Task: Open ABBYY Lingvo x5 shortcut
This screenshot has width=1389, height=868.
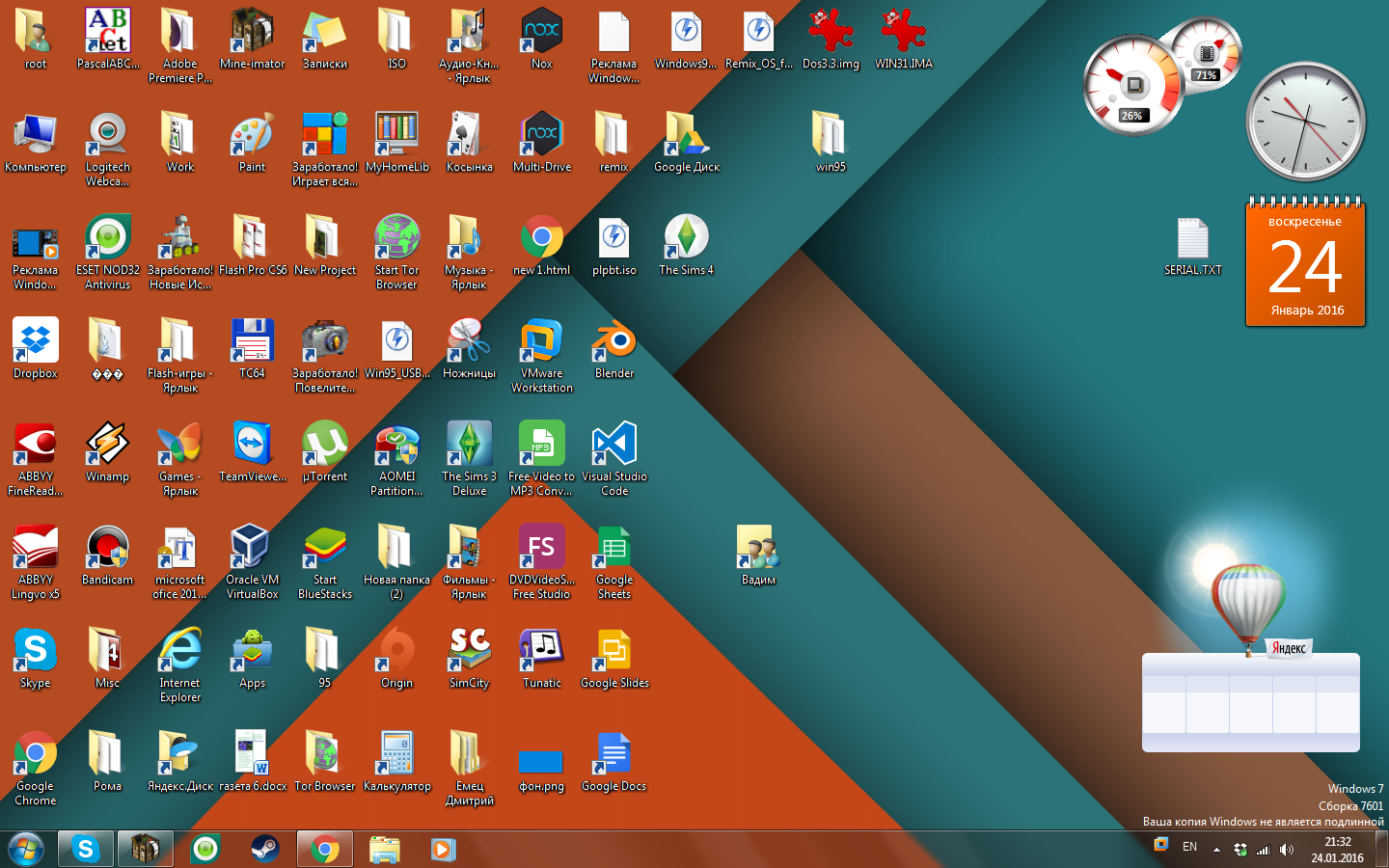Action: pos(36,561)
